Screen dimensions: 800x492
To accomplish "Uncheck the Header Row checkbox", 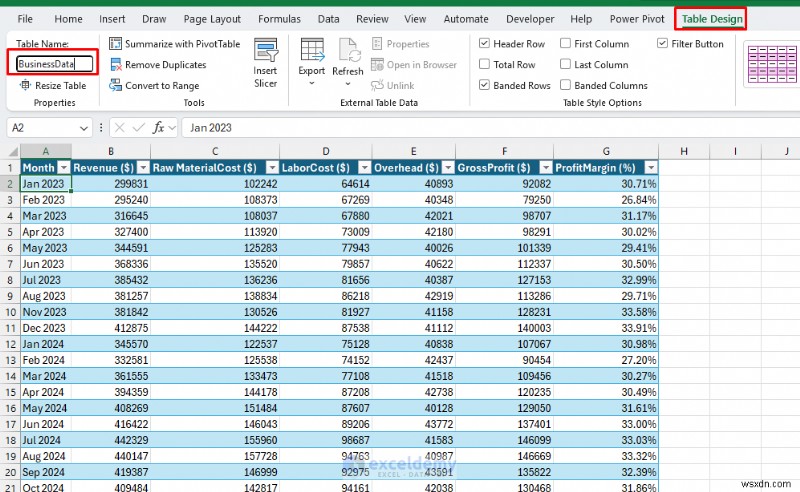I will (x=484, y=43).
